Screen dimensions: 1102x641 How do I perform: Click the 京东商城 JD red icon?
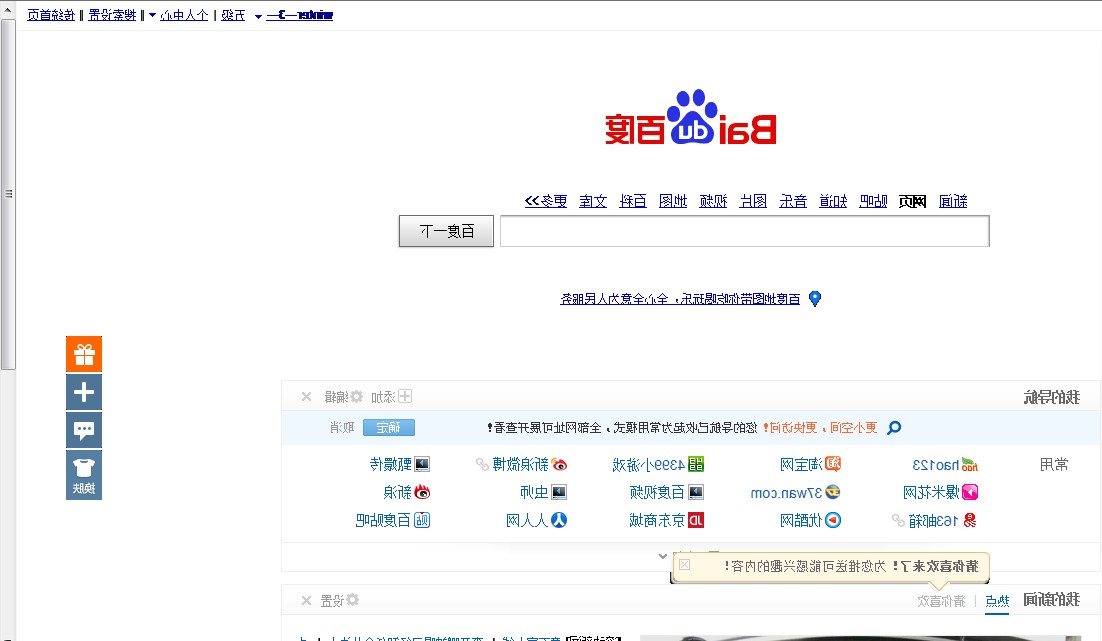click(696, 520)
